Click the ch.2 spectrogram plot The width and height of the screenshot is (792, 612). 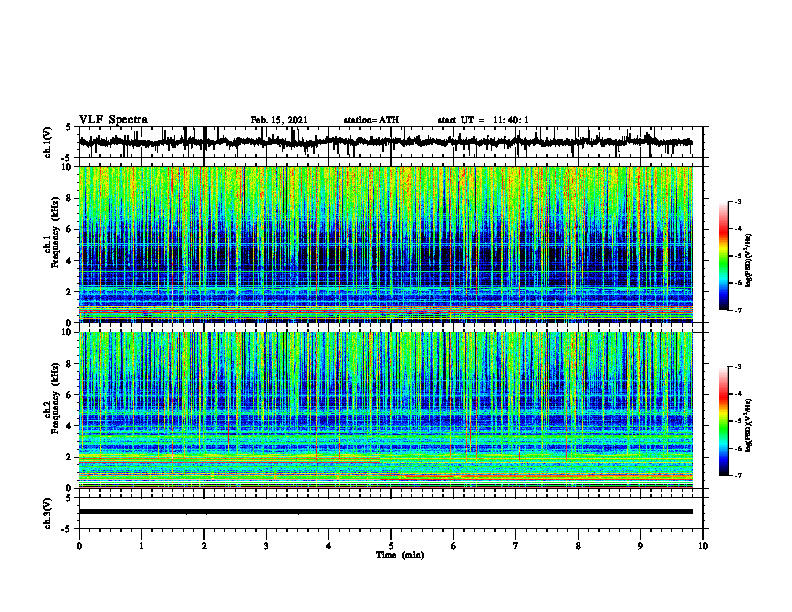pos(385,410)
